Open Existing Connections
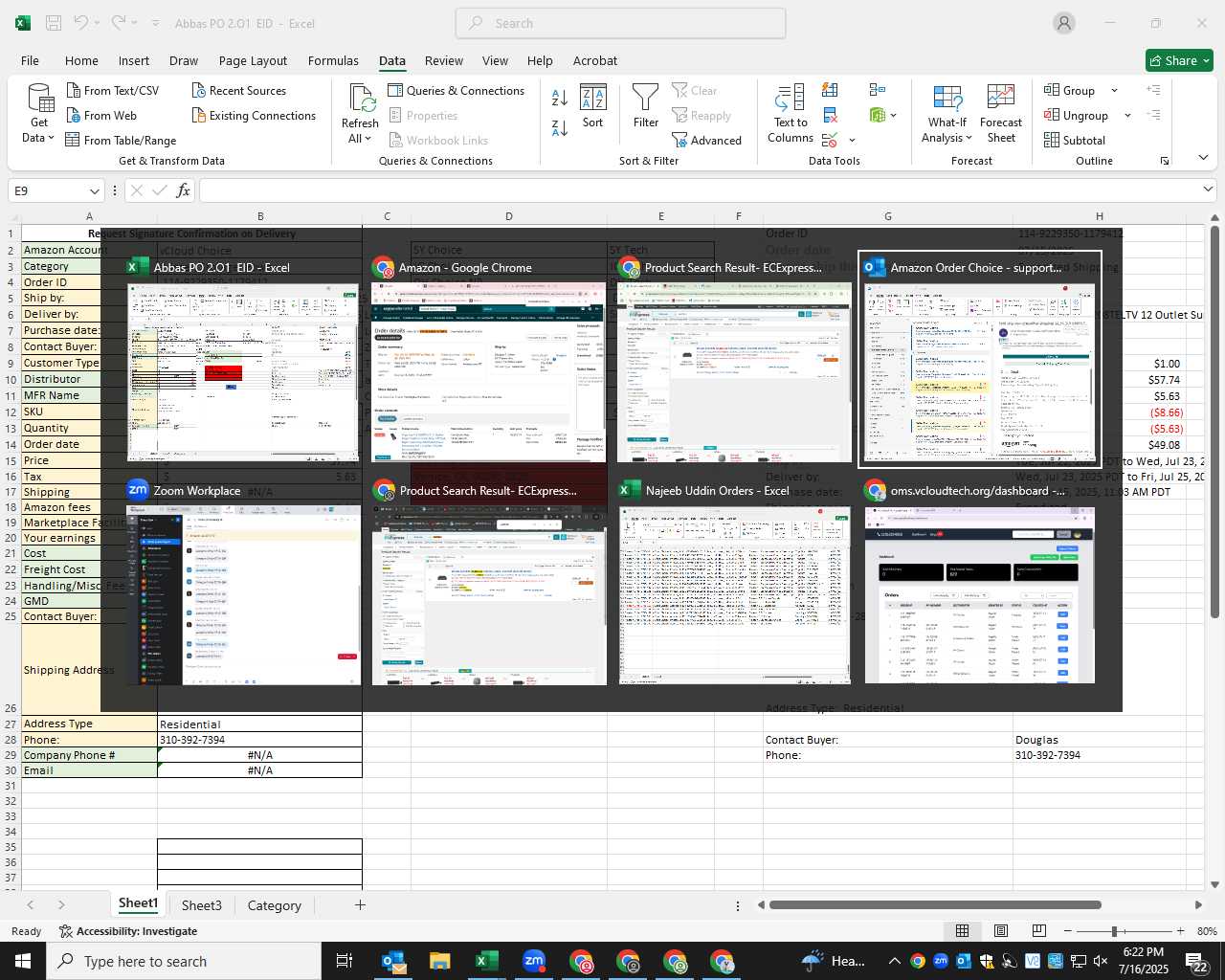 [254, 115]
